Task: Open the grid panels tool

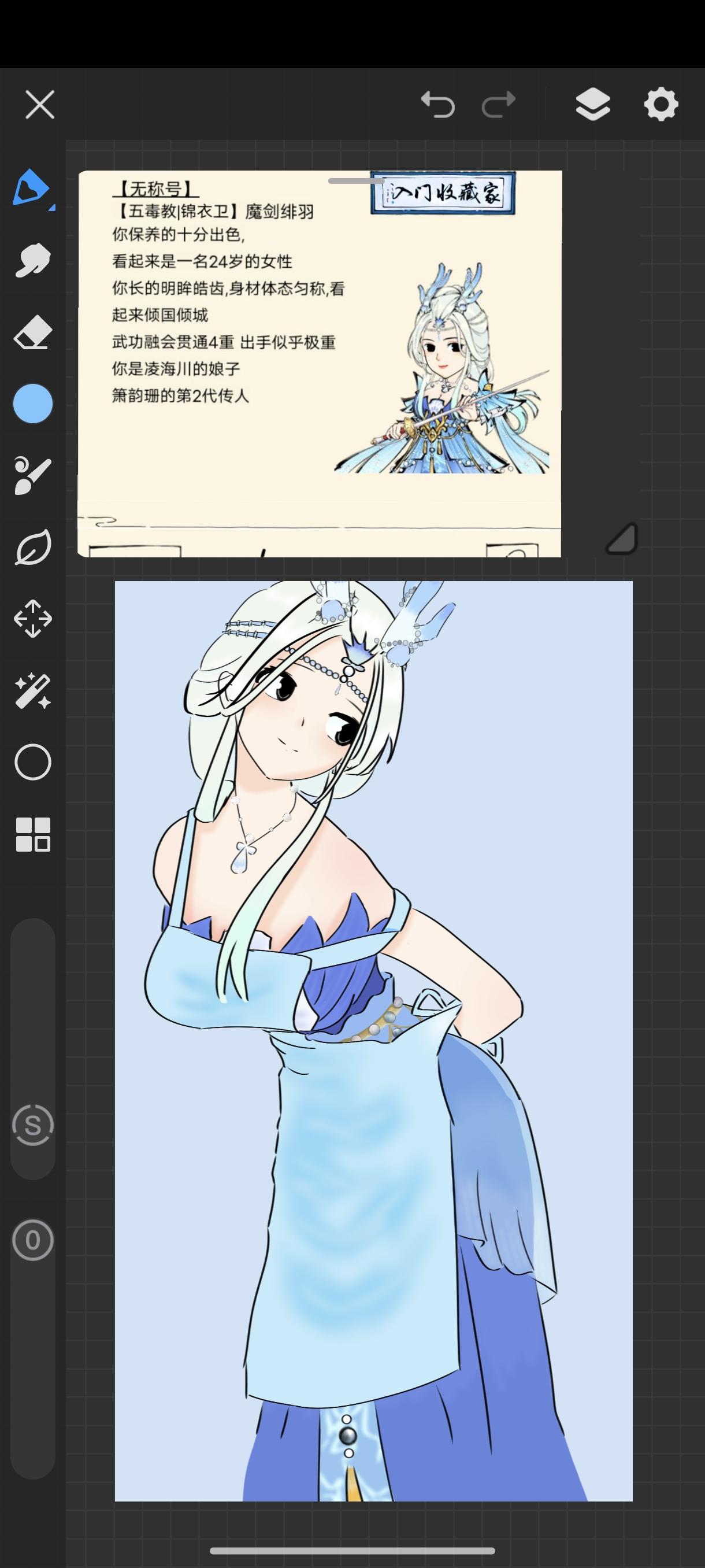Action: coord(32,834)
